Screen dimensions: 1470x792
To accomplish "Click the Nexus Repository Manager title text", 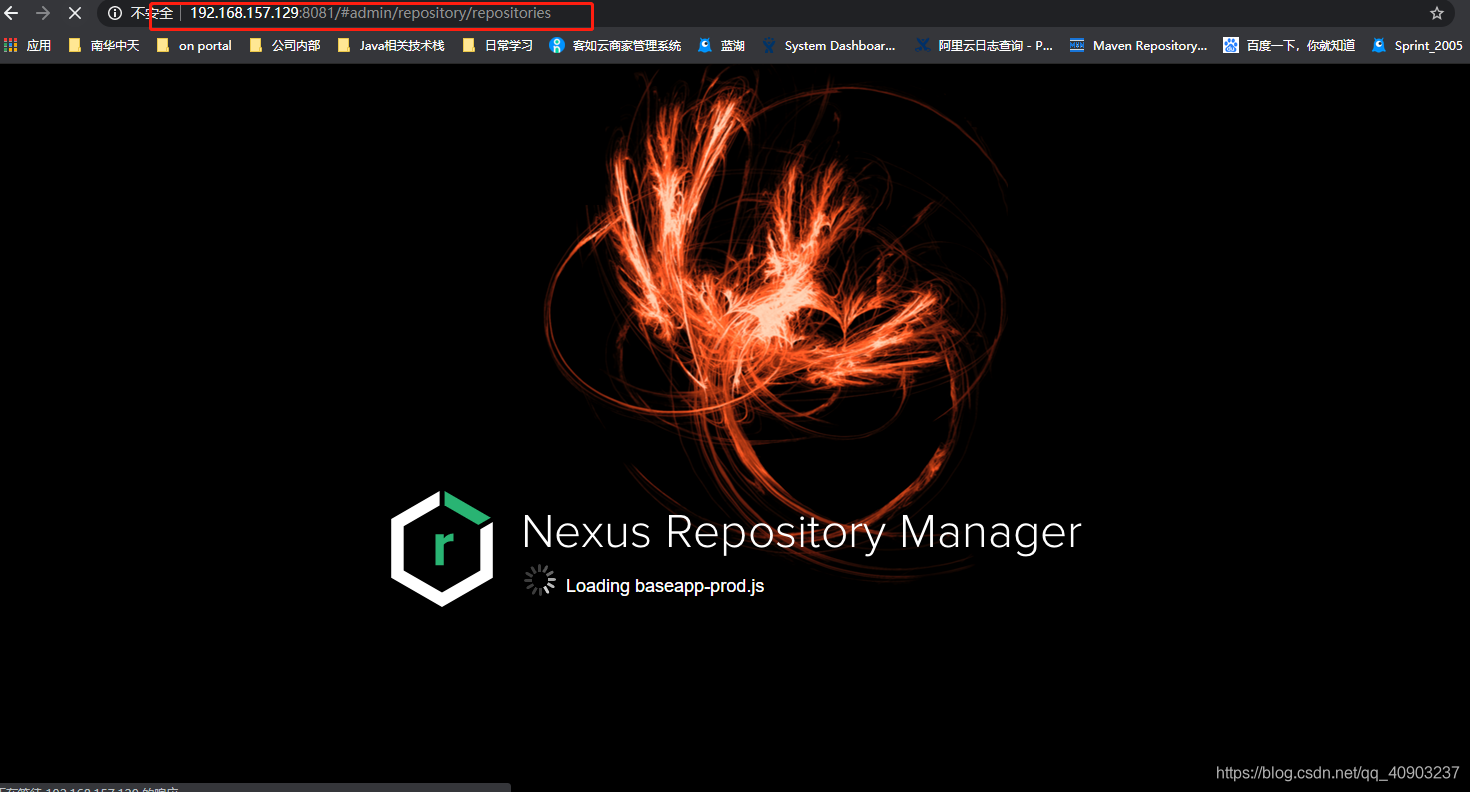I will pyautogui.click(x=802, y=532).
